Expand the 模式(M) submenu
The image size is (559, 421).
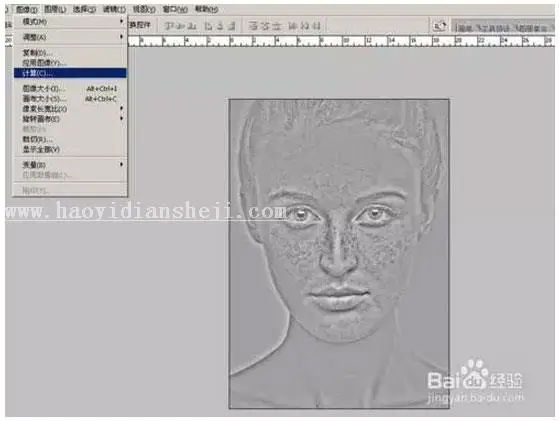pos(70,22)
